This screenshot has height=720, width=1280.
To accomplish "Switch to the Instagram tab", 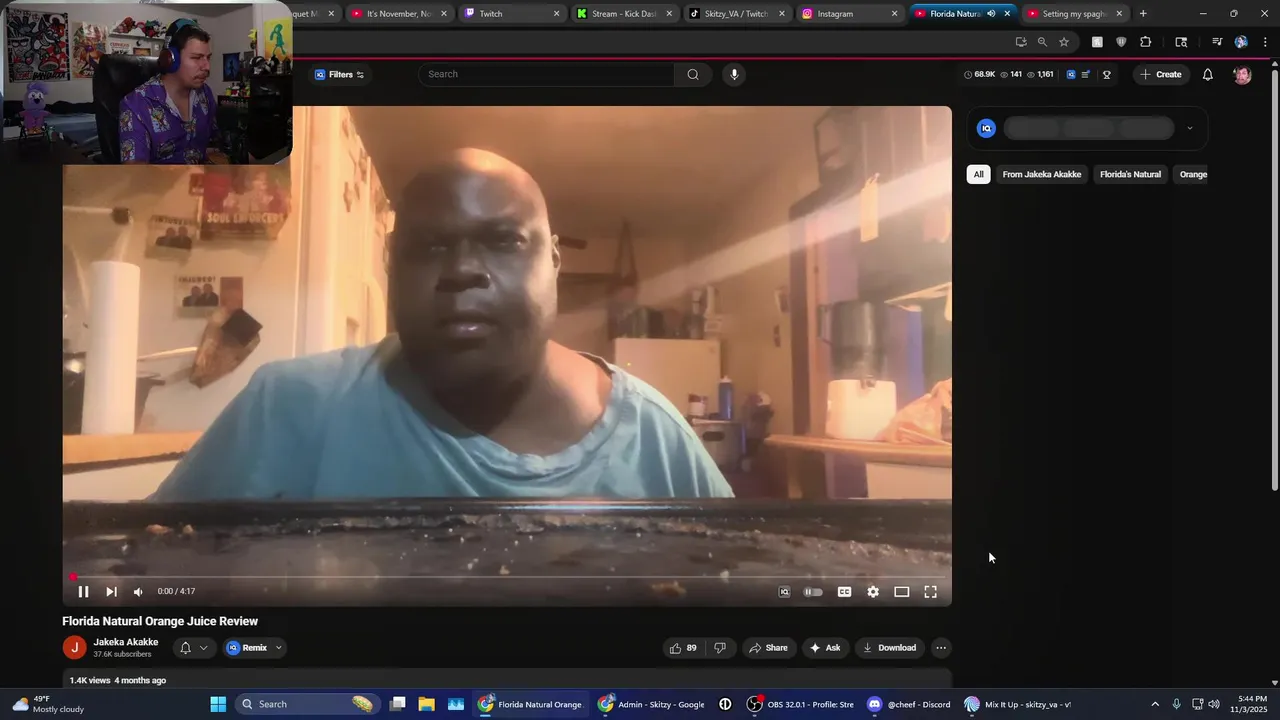I will (x=849, y=14).
